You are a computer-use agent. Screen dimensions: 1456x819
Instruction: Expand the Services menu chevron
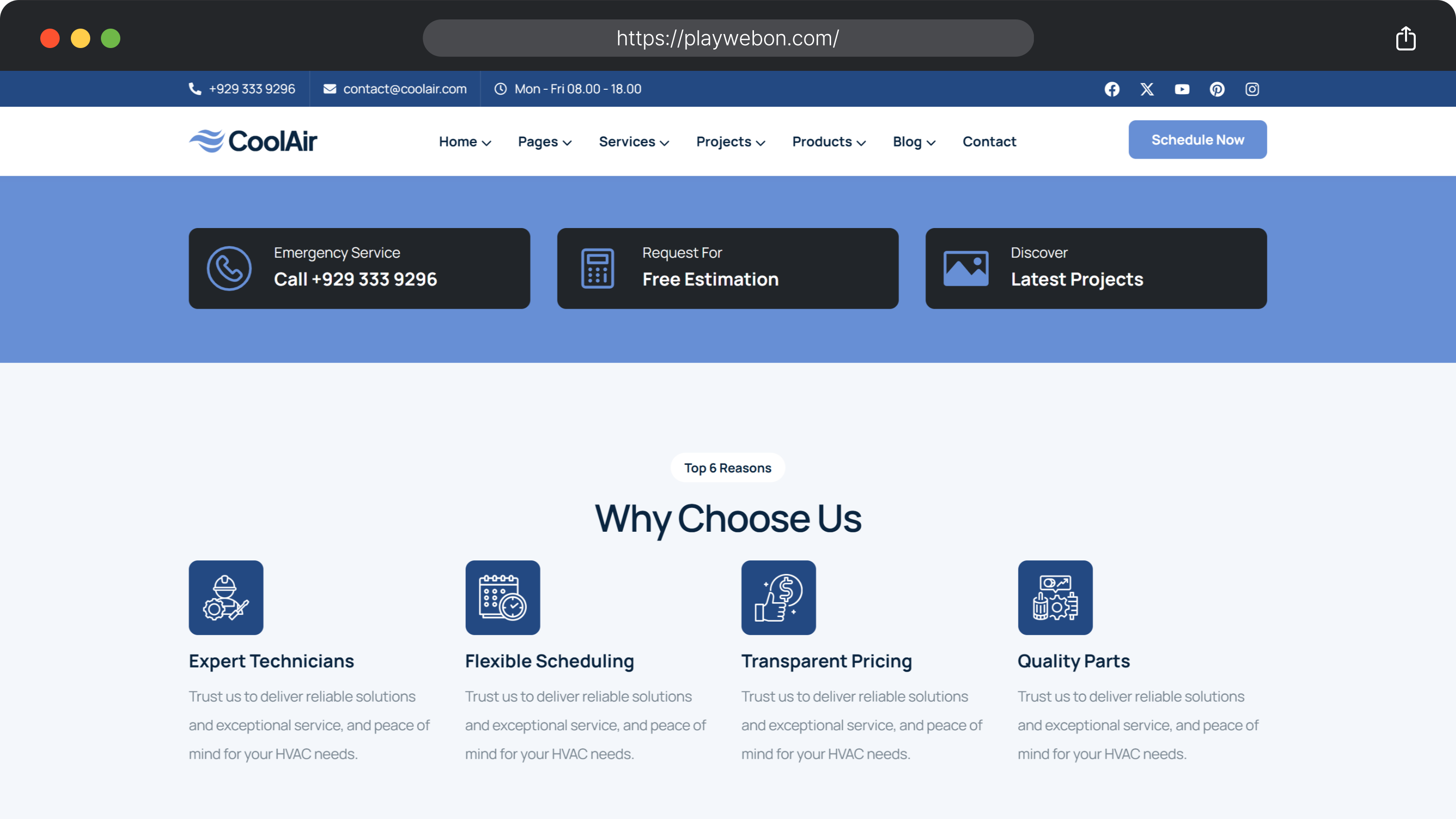click(664, 143)
